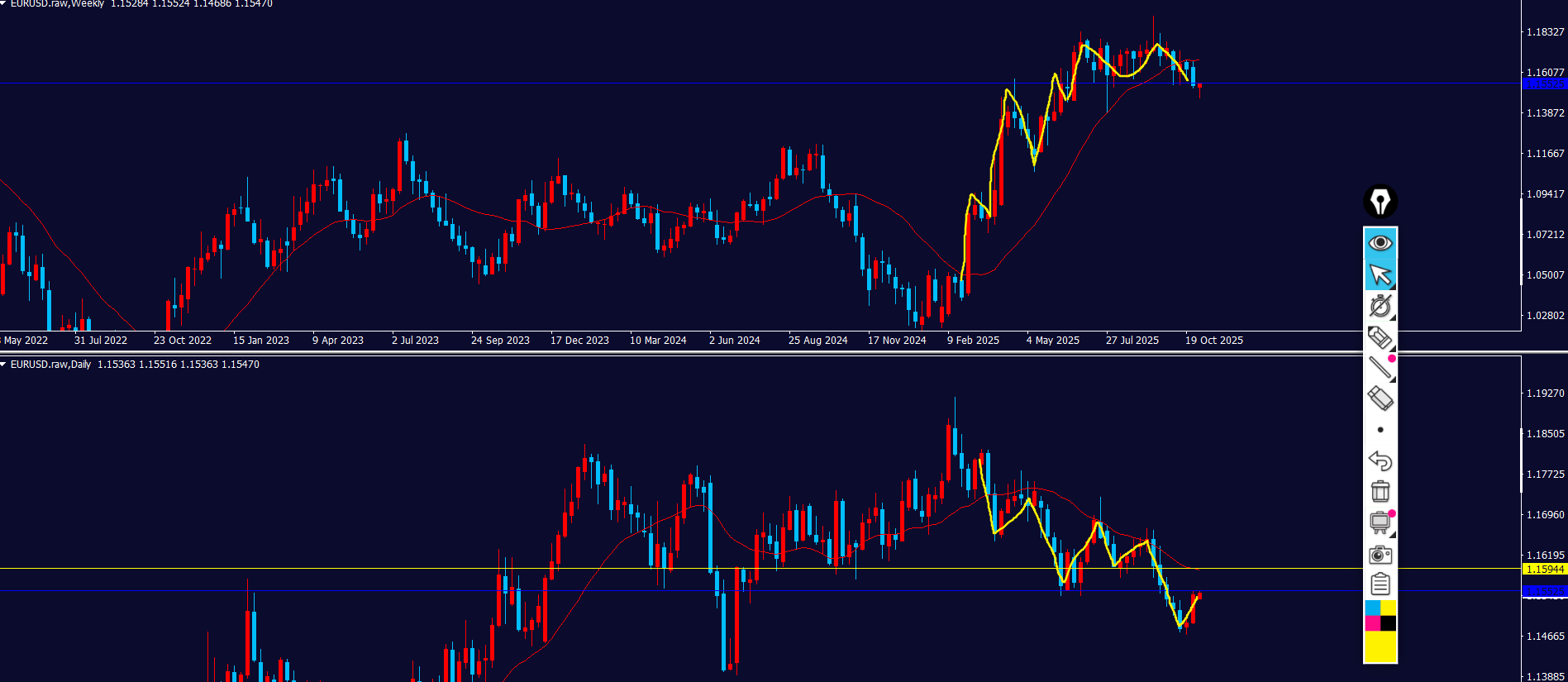This screenshot has width=1568, height=682.
Task: Expand the EURUSD.raw Daily chart triangle
Action: tap(4, 365)
